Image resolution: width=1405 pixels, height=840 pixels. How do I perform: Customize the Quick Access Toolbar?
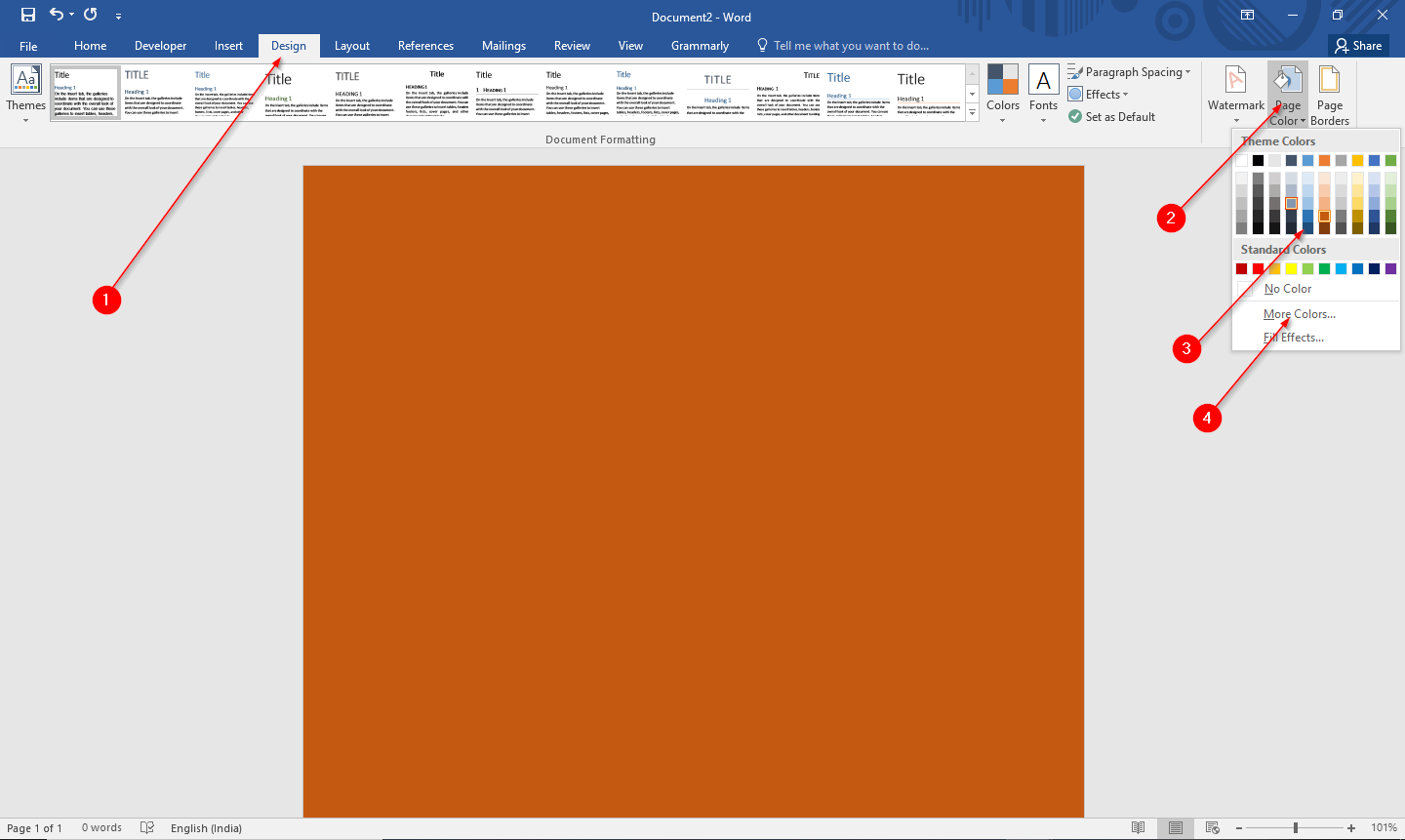[118, 16]
